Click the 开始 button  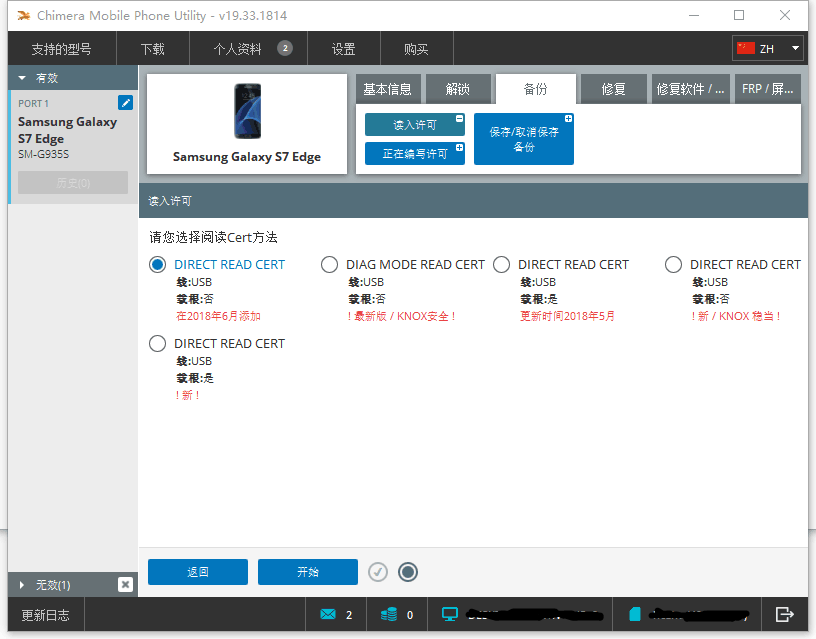pos(308,572)
